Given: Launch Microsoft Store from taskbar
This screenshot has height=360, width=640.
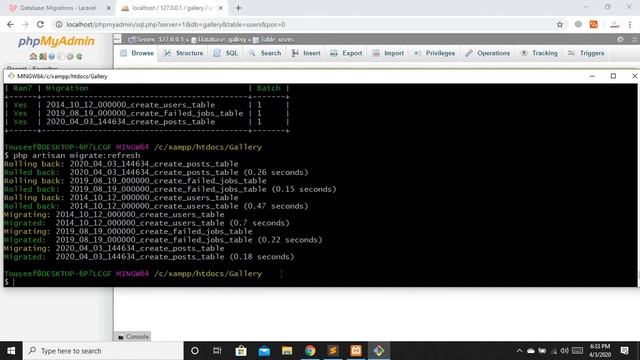Looking at the screenshot, I should [x=241, y=351].
